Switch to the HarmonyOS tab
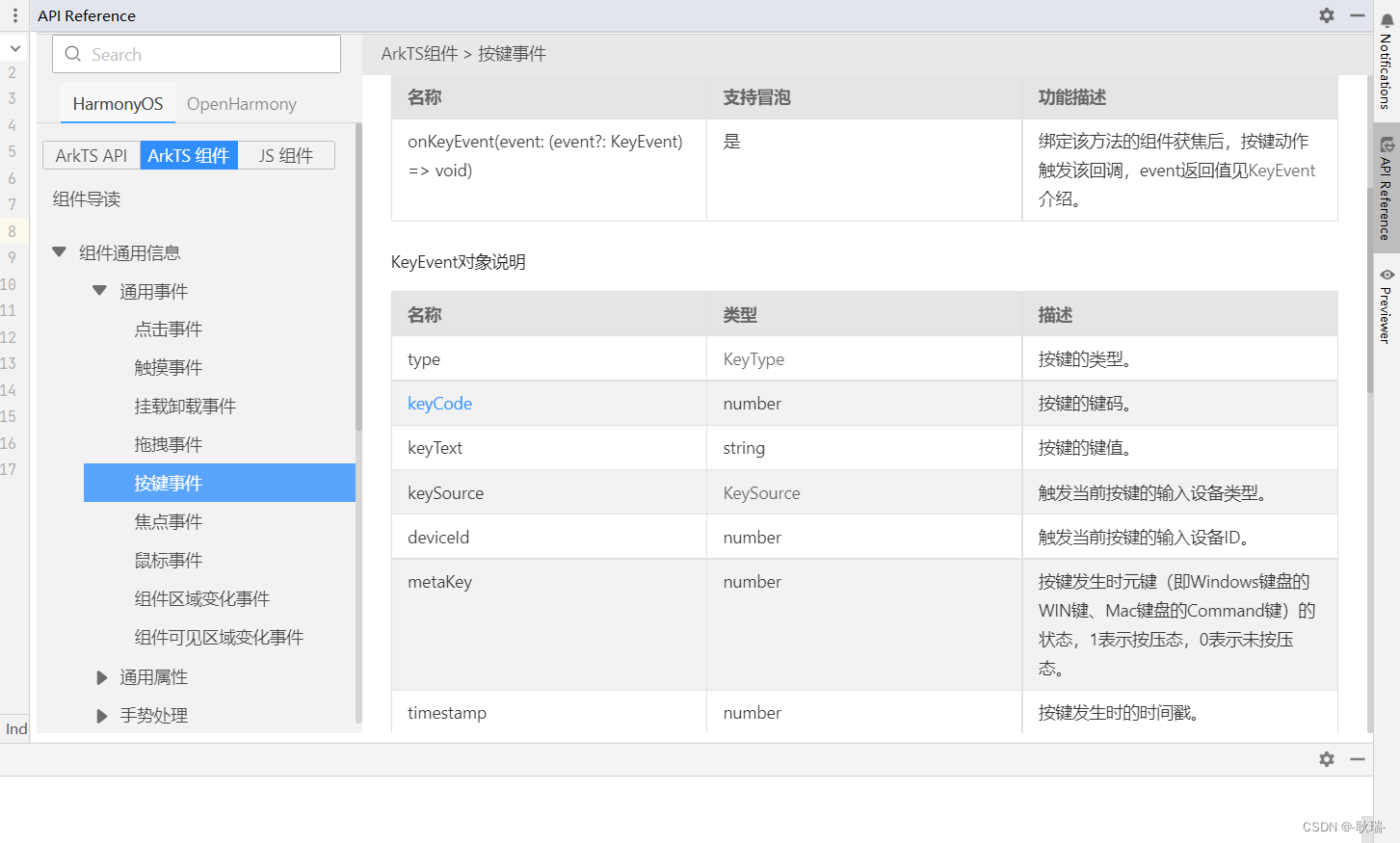The image size is (1400, 843). point(118,104)
